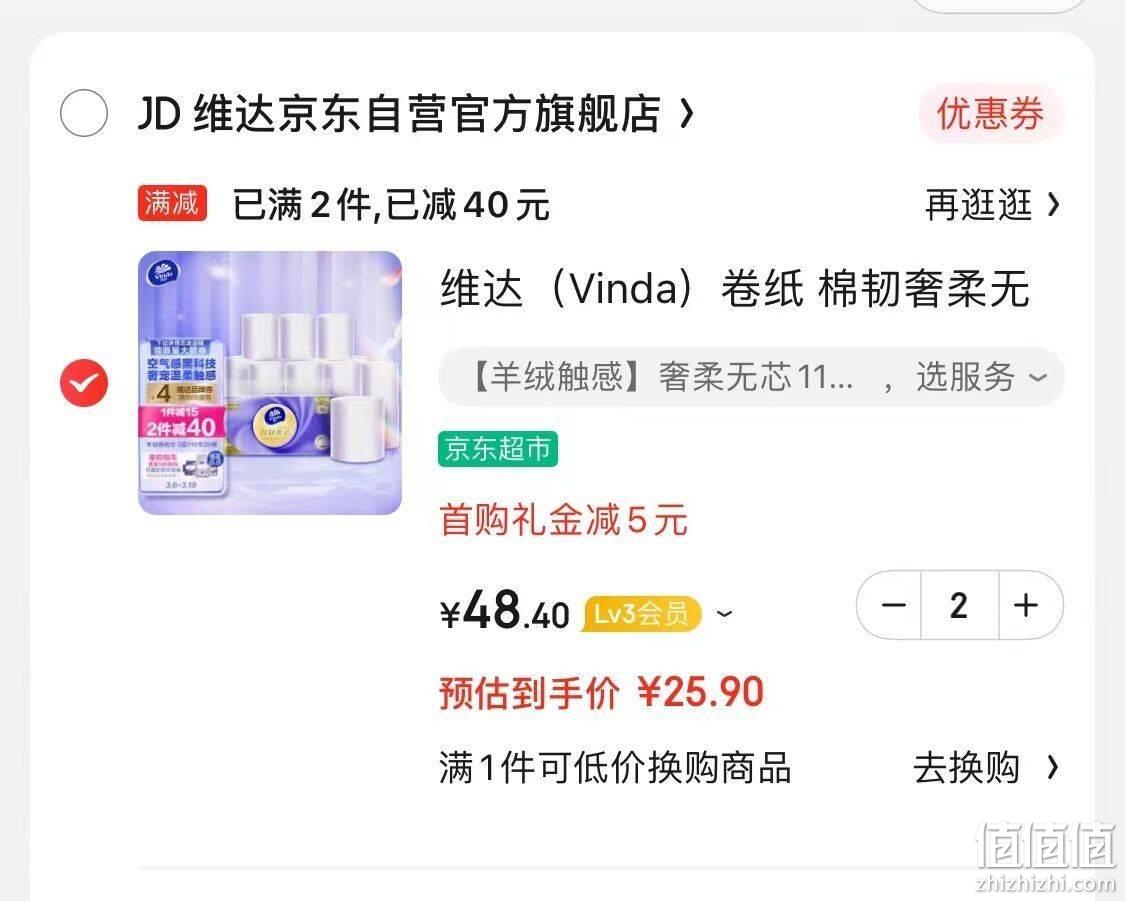This screenshot has width=1125, height=901.
Task: Uncheck the selected Vinda 卷纸 item
Action: coord(84,382)
